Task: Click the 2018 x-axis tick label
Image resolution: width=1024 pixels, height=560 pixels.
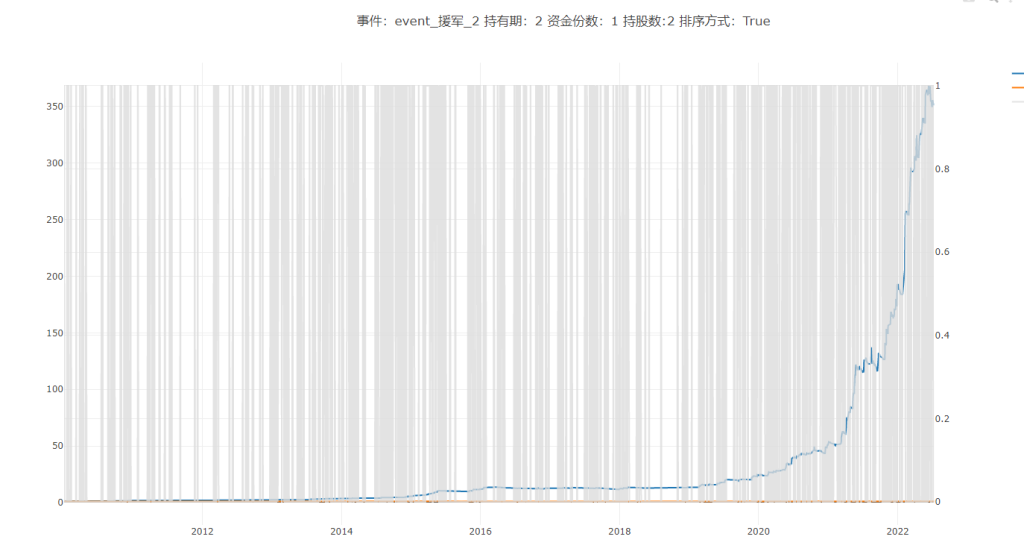Action: (x=619, y=530)
